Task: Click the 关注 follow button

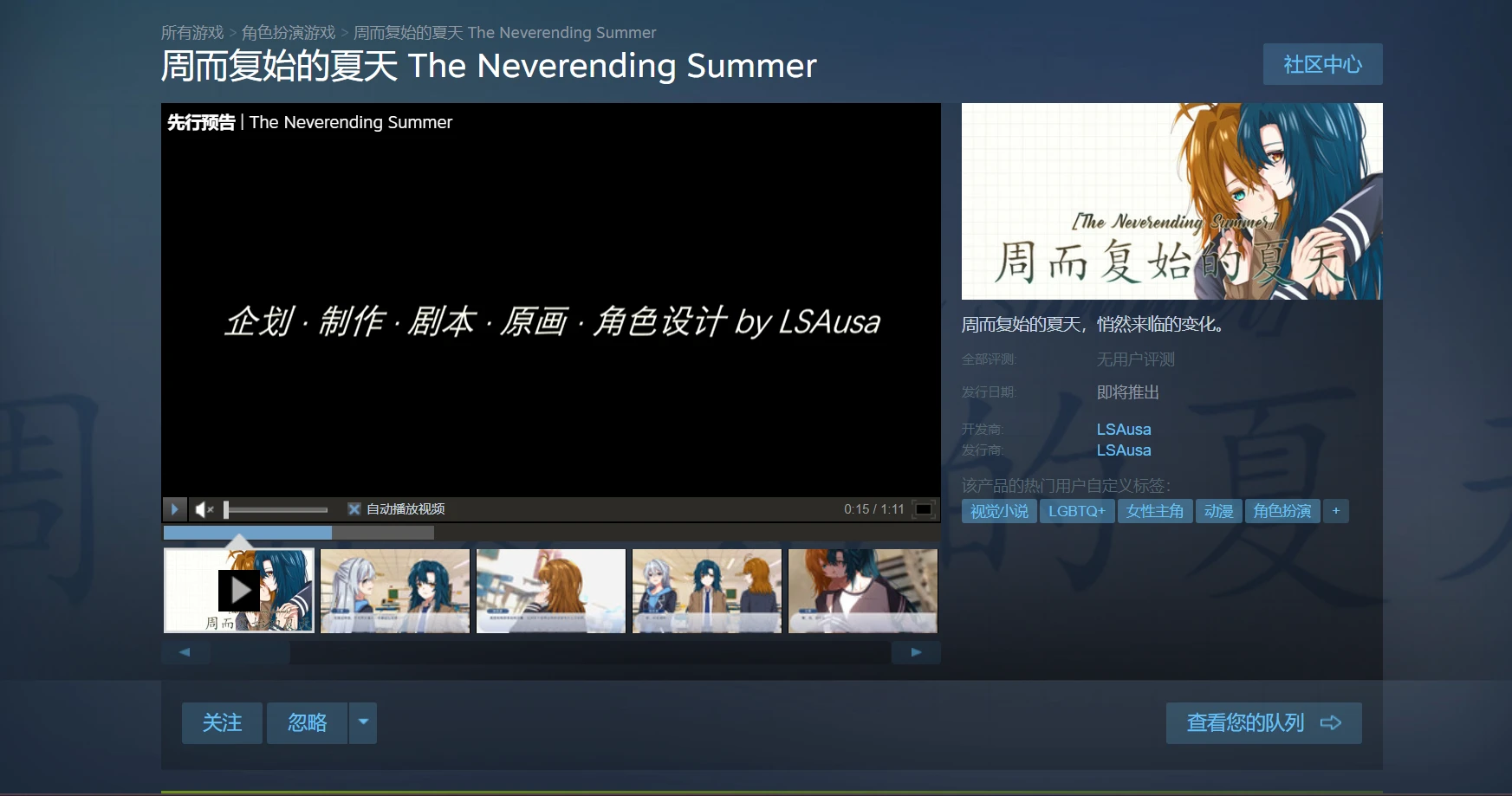Action: point(222,722)
